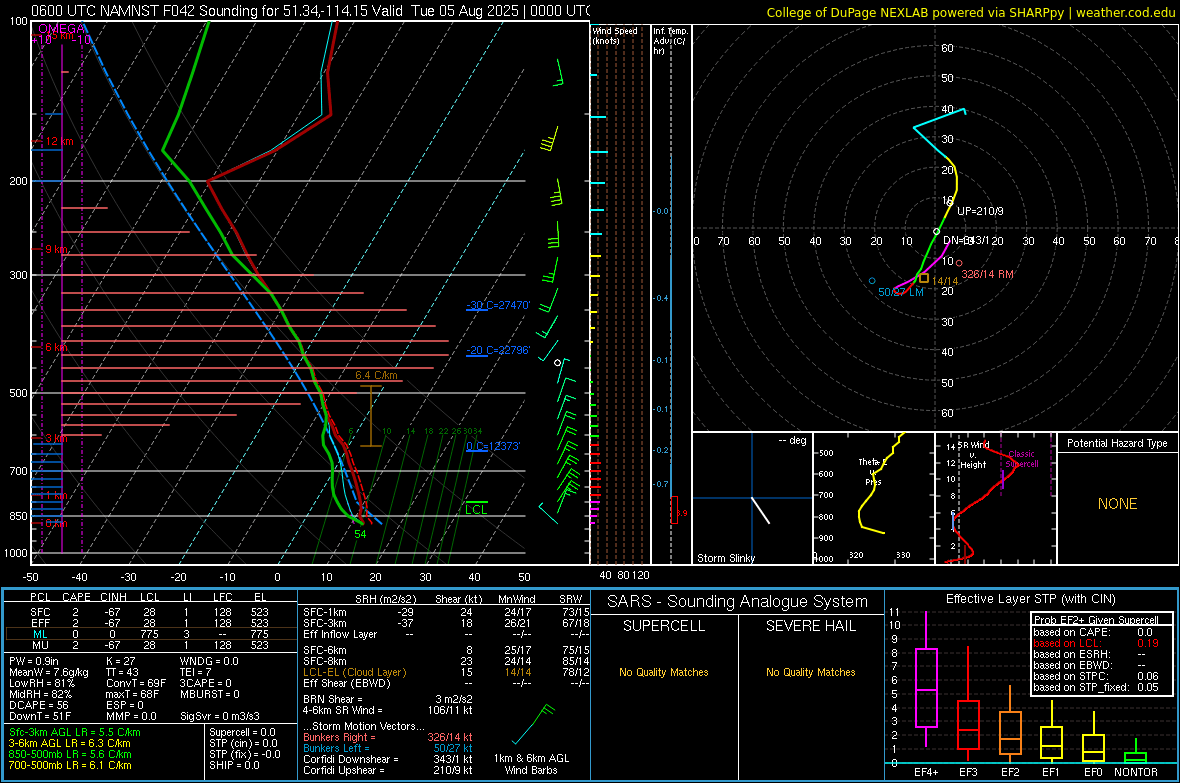Select the SFC-6km kinematics row
Viewport: 1180px width, 783px height.
click(x=446, y=650)
